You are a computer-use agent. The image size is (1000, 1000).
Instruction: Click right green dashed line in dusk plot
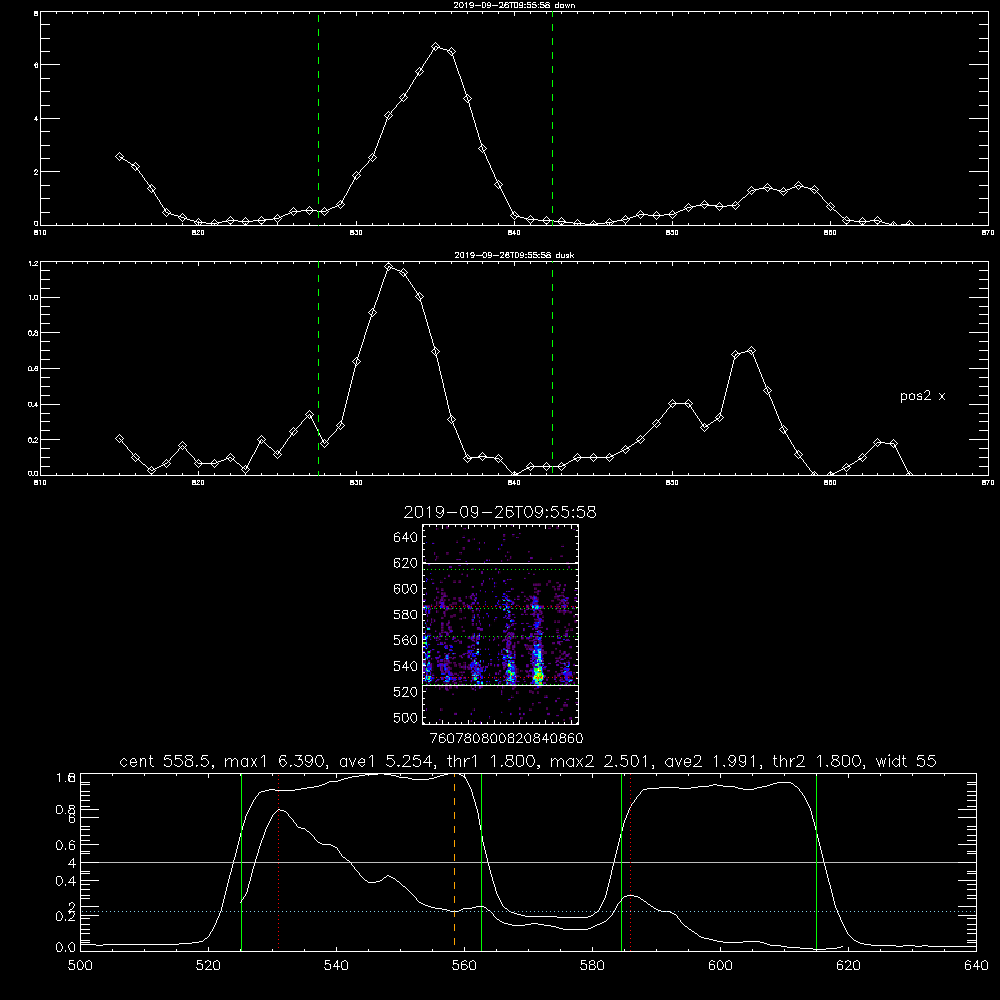click(552, 368)
